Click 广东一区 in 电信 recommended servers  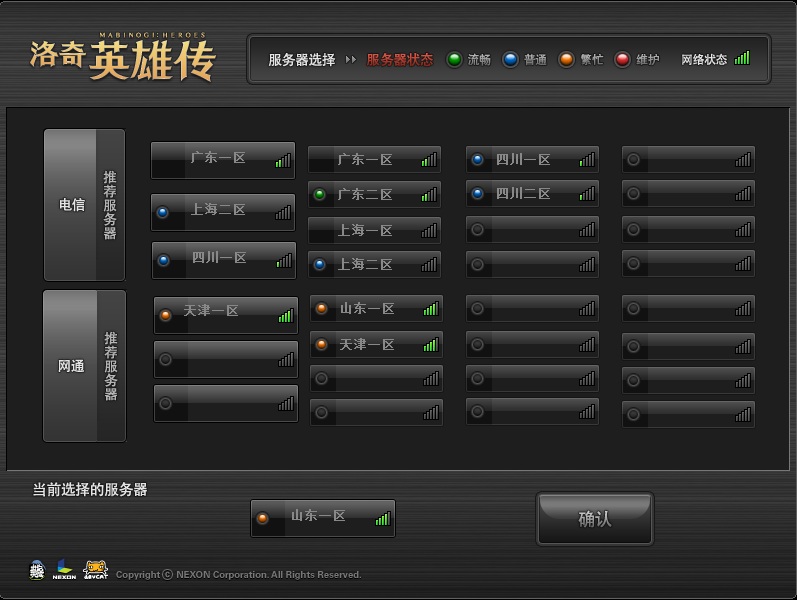click(223, 159)
